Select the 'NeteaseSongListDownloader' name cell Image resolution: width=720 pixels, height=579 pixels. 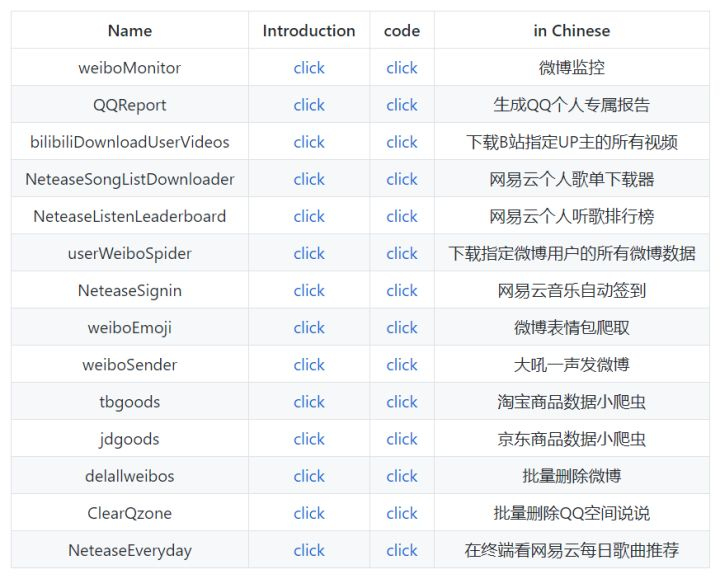click(130, 180)
